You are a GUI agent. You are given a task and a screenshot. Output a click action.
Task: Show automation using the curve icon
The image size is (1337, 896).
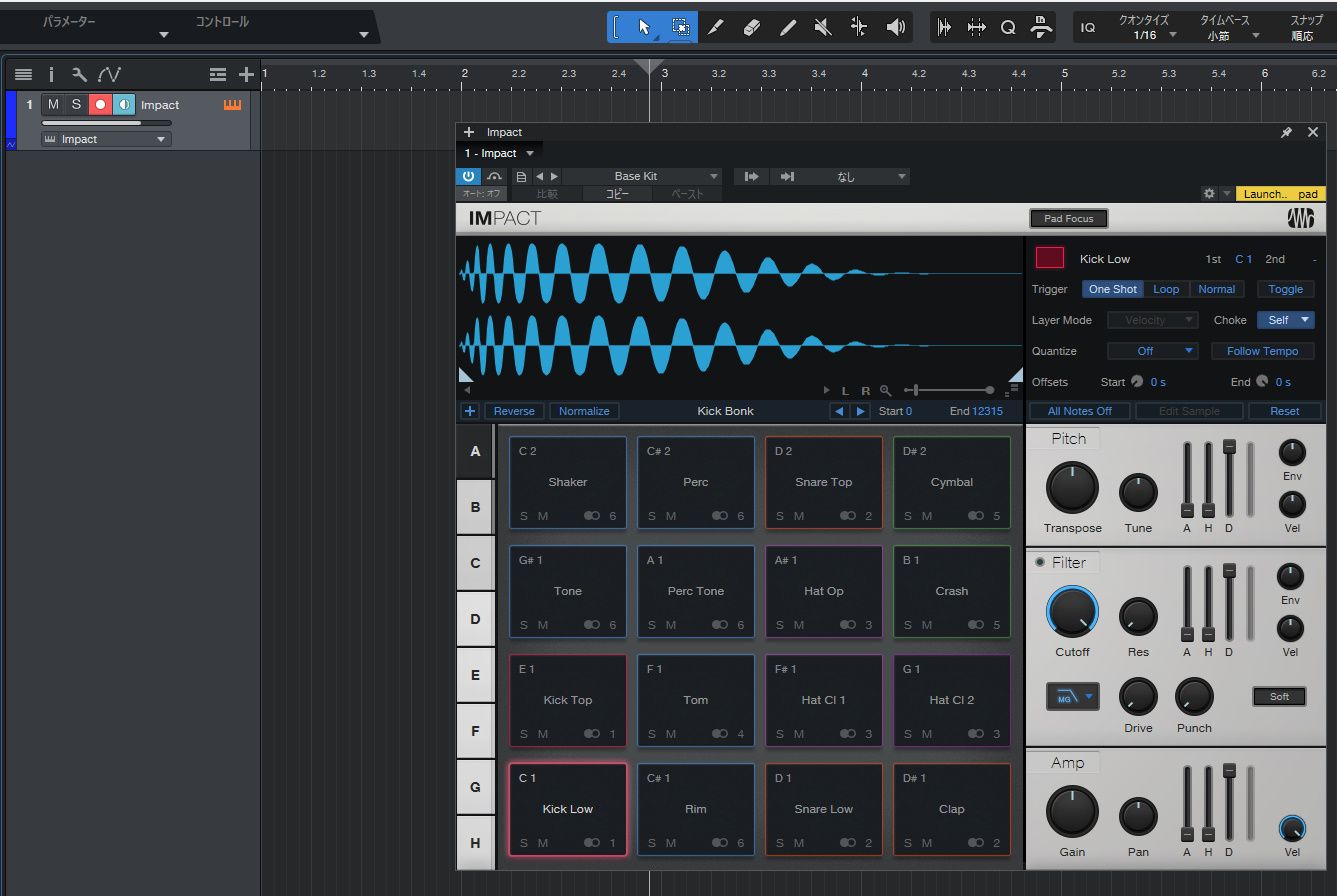coord(109,75)
